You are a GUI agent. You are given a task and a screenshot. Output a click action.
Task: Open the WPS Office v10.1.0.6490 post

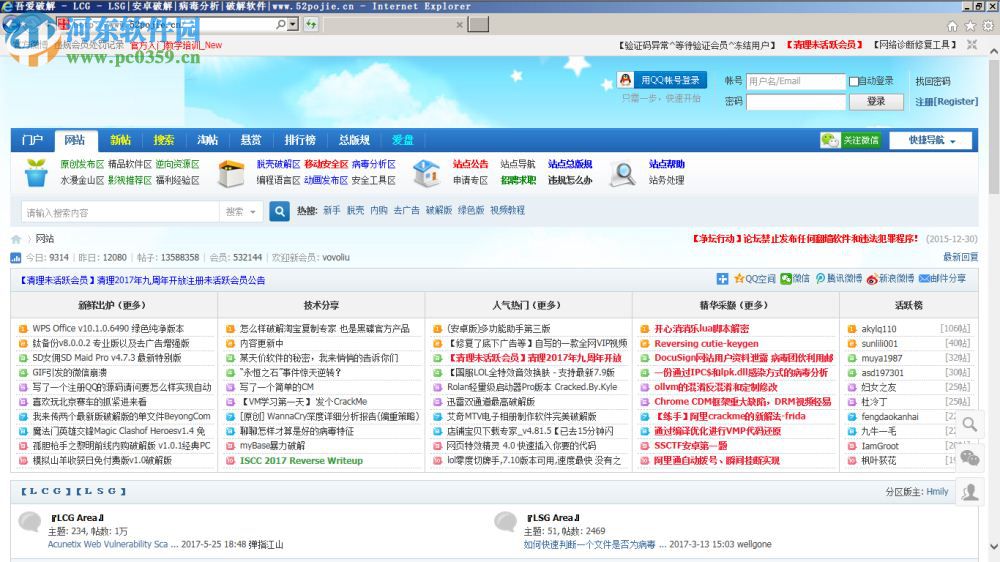108,329
